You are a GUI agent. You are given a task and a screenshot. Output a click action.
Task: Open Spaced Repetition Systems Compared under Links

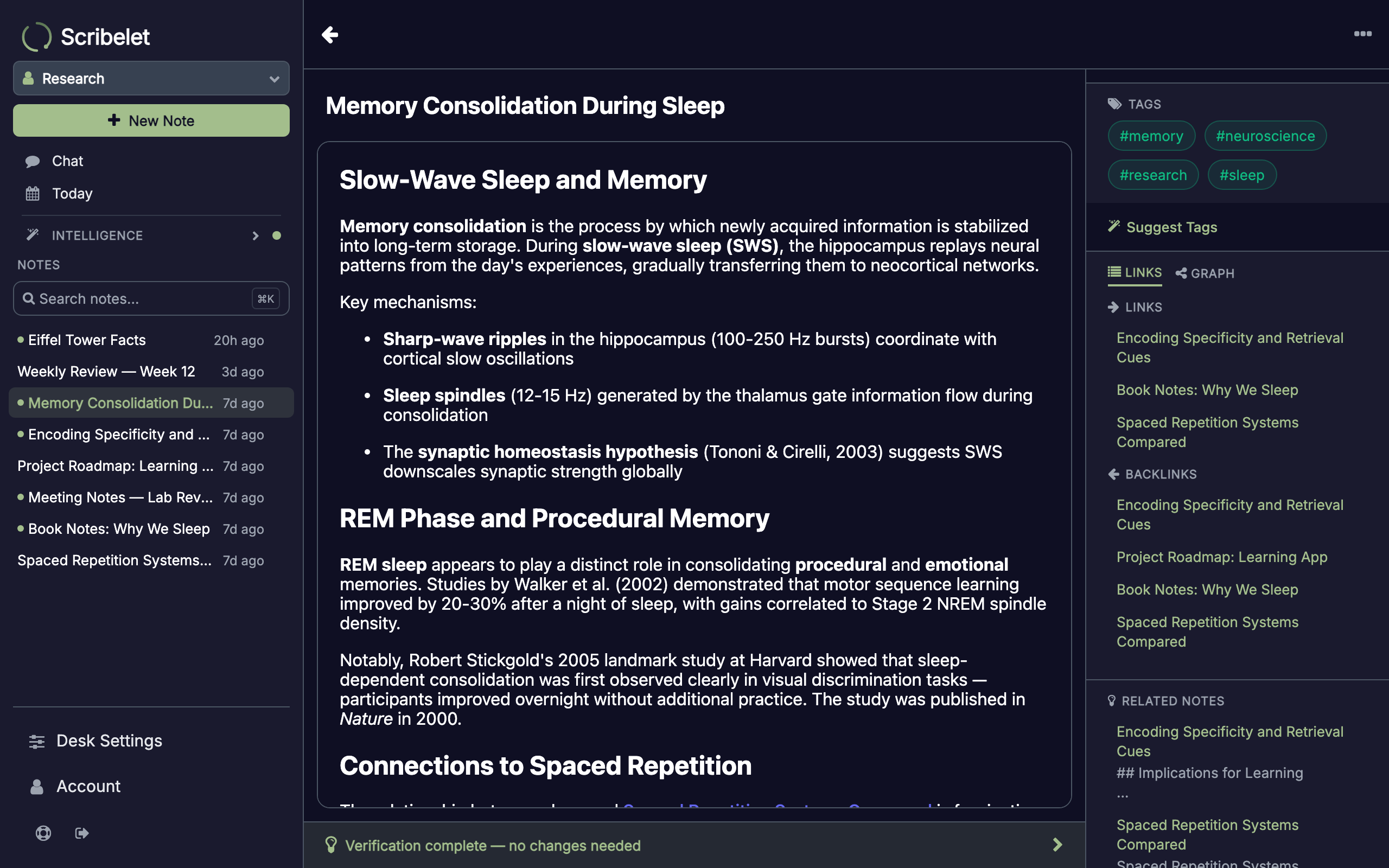[x=1207, y=432]
